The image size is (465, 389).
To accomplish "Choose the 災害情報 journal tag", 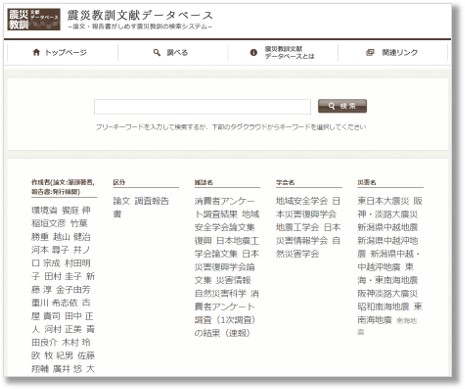I will (233, 280).
